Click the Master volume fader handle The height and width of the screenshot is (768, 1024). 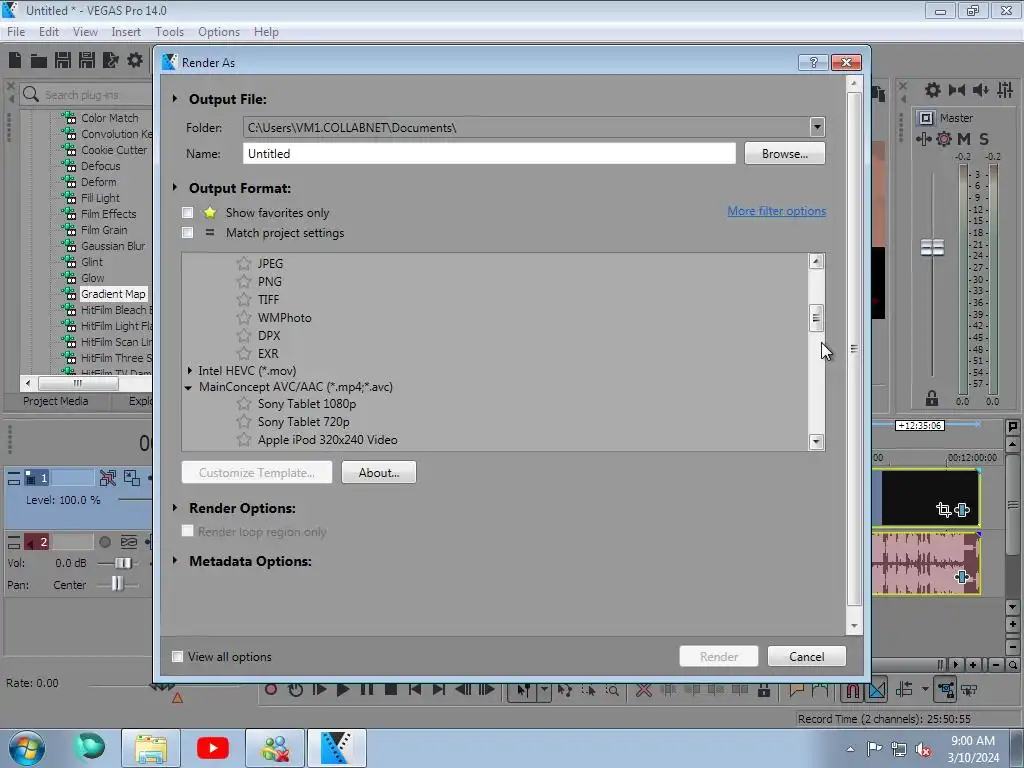(x=932, y=248)
